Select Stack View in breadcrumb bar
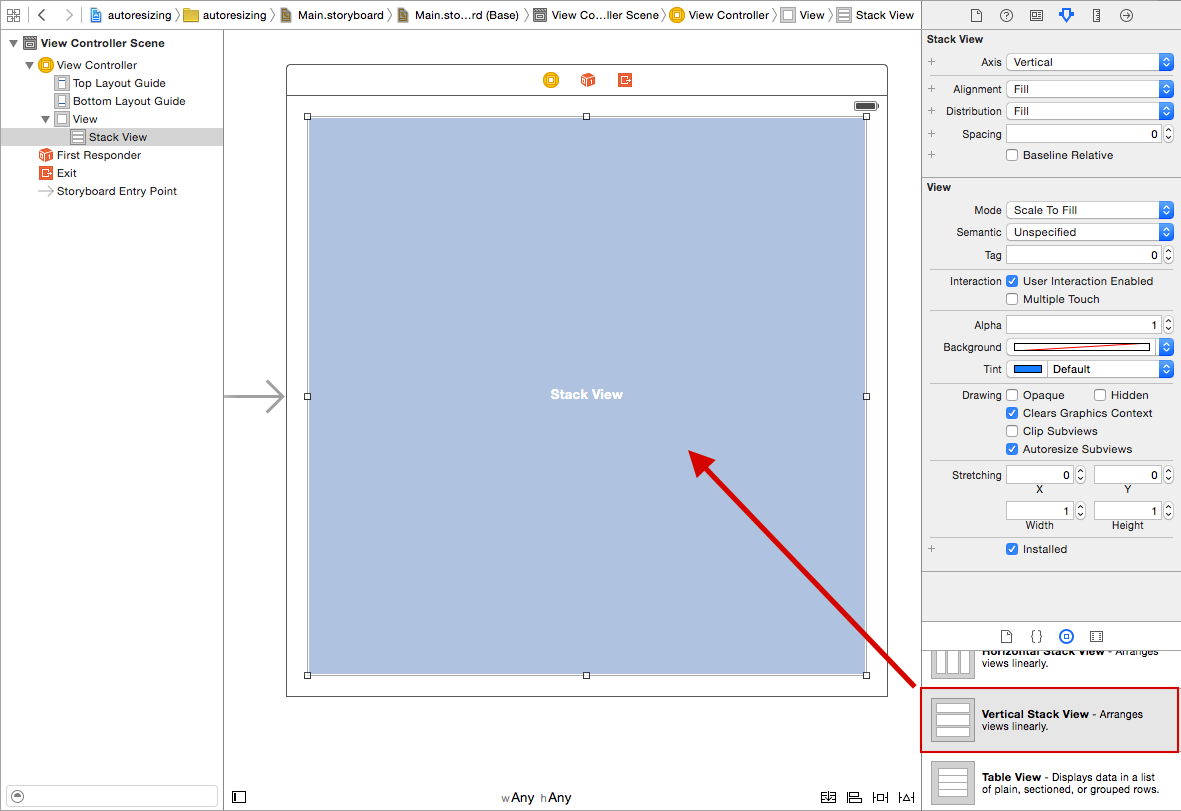The width and height of the screenshot is (1181, 811). (x=875, y=15)
